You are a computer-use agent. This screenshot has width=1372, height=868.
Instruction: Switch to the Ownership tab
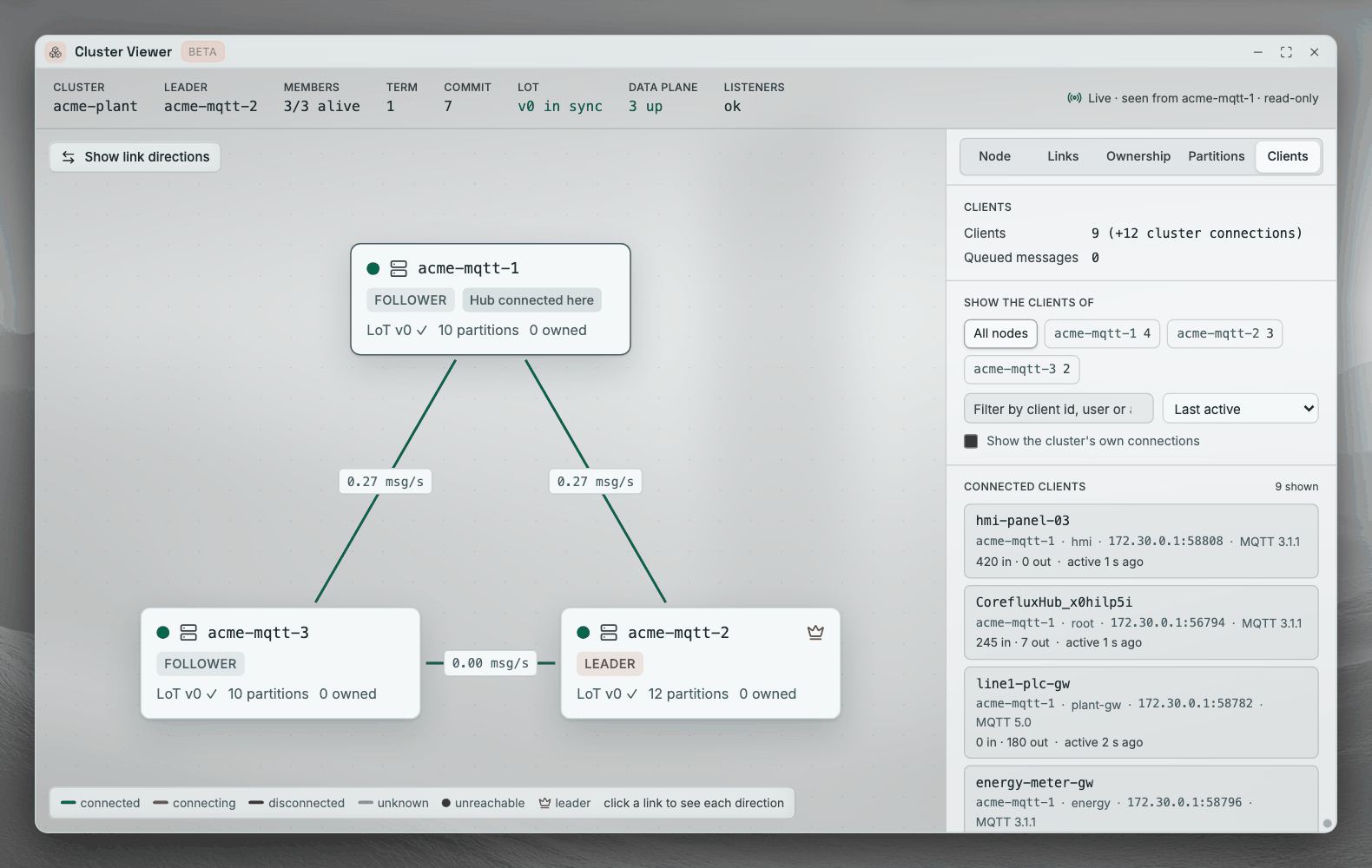pos(1138,156)
